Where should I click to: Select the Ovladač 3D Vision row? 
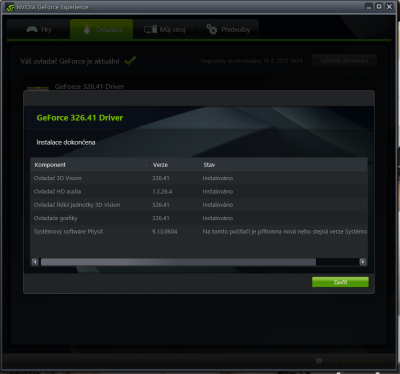pos(199,178)
